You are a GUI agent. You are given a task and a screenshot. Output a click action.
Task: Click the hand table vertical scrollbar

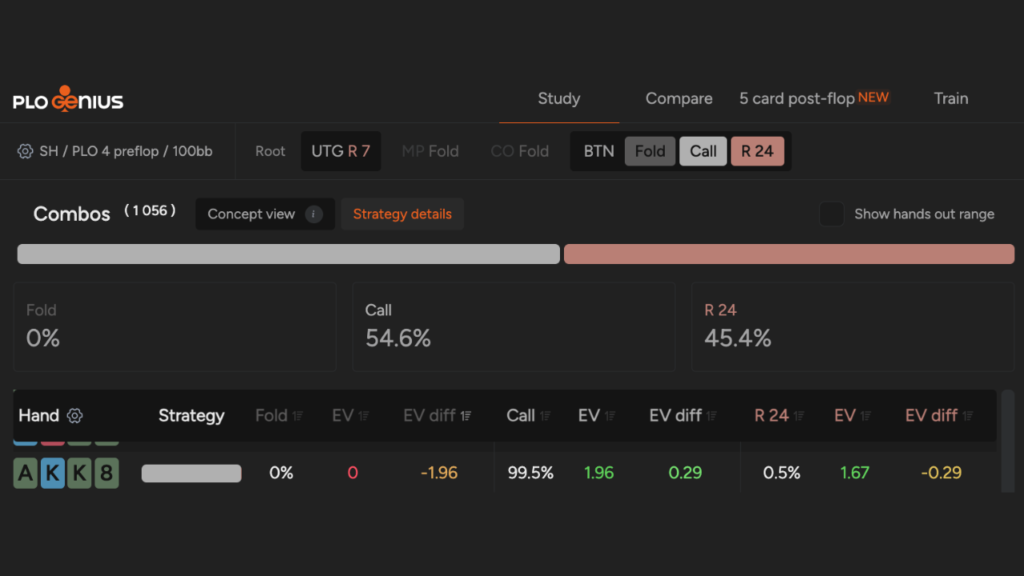tap(1008, 441)
